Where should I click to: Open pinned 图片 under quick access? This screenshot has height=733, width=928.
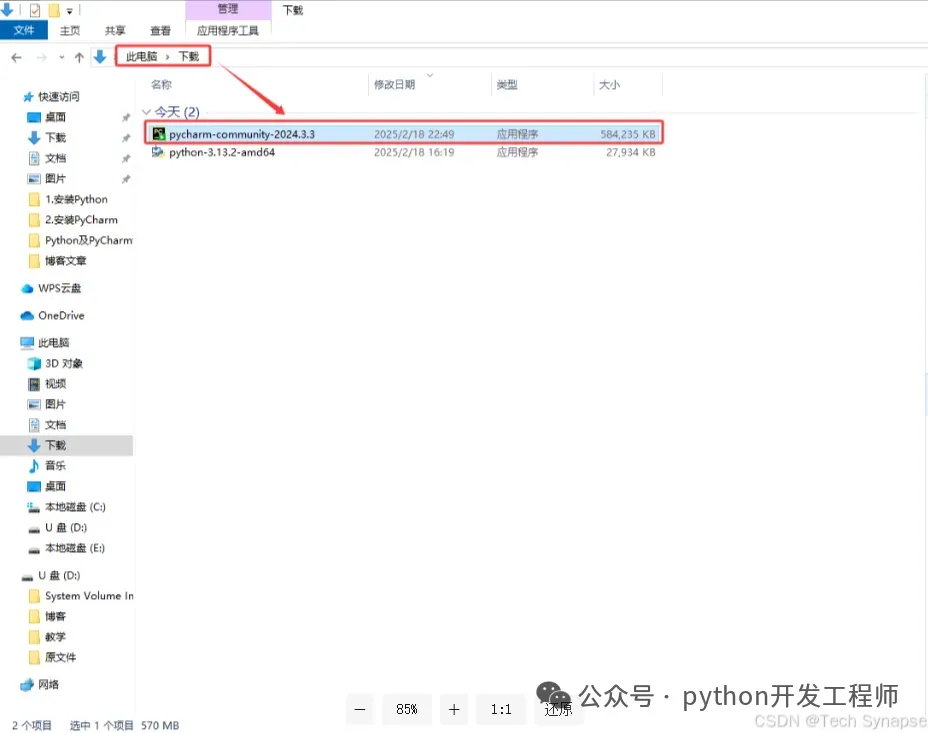[56, 178]
